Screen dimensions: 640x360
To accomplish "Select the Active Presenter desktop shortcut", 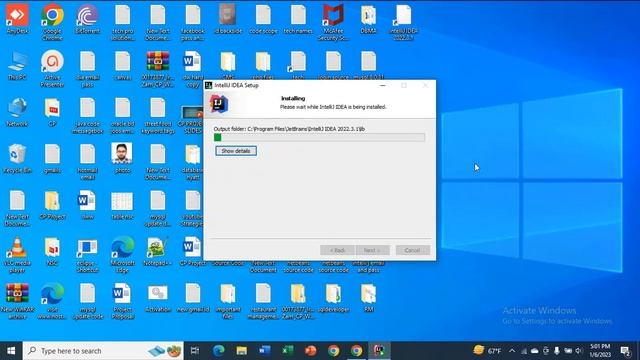I will [52, 69].
